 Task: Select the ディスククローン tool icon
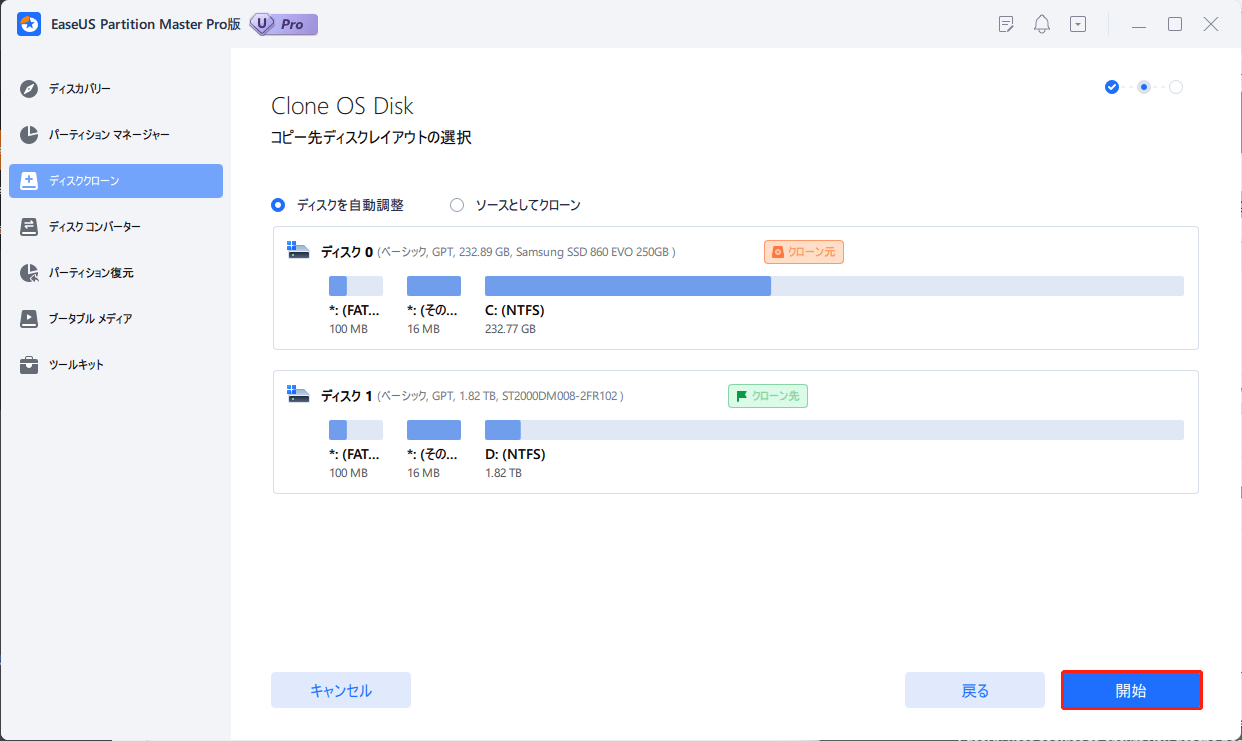tap(30, 180)
